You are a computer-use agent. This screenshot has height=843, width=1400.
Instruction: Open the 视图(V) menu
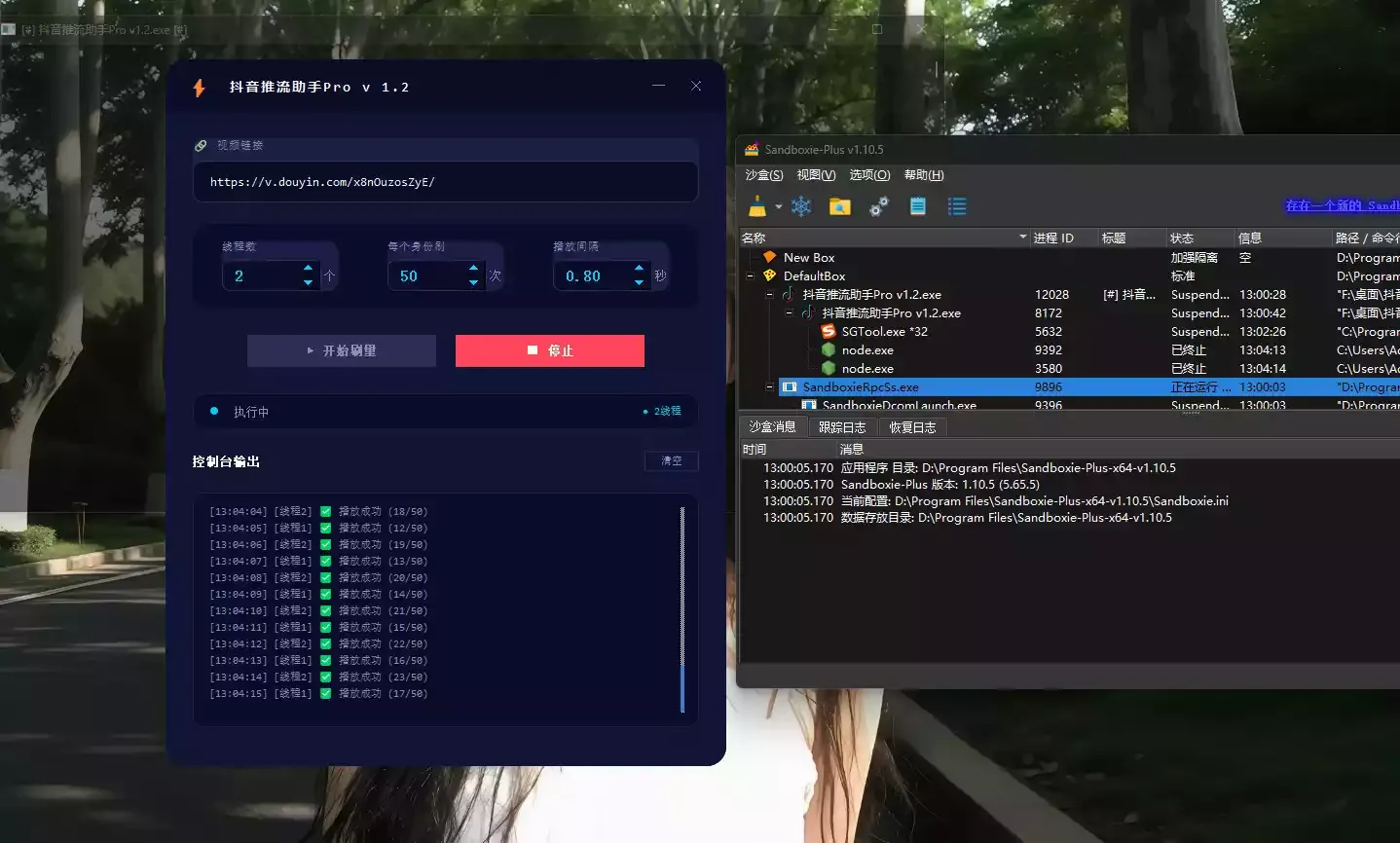[x=816, y=175]
